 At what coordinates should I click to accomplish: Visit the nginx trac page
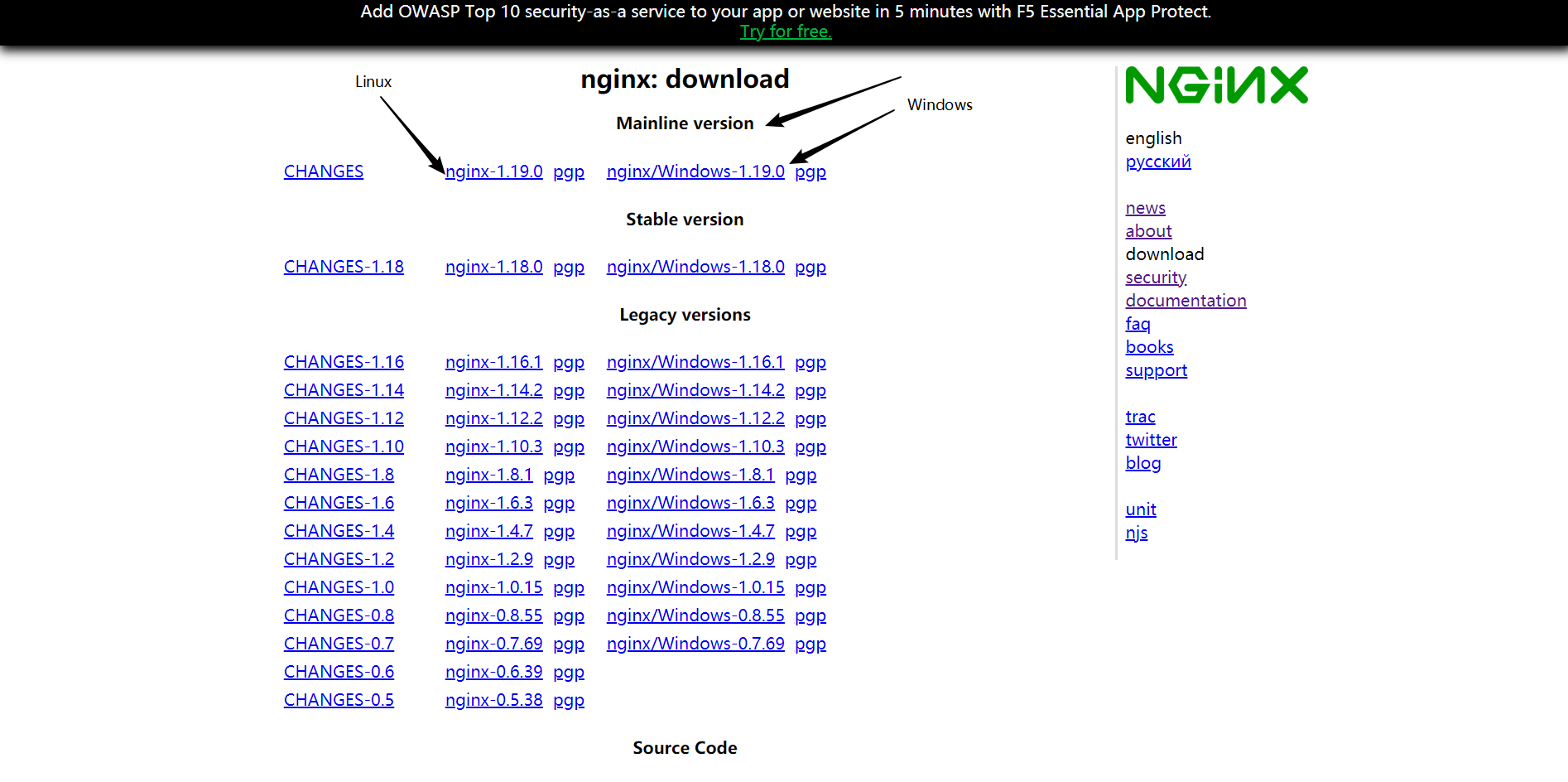[x=1140, y=416]
